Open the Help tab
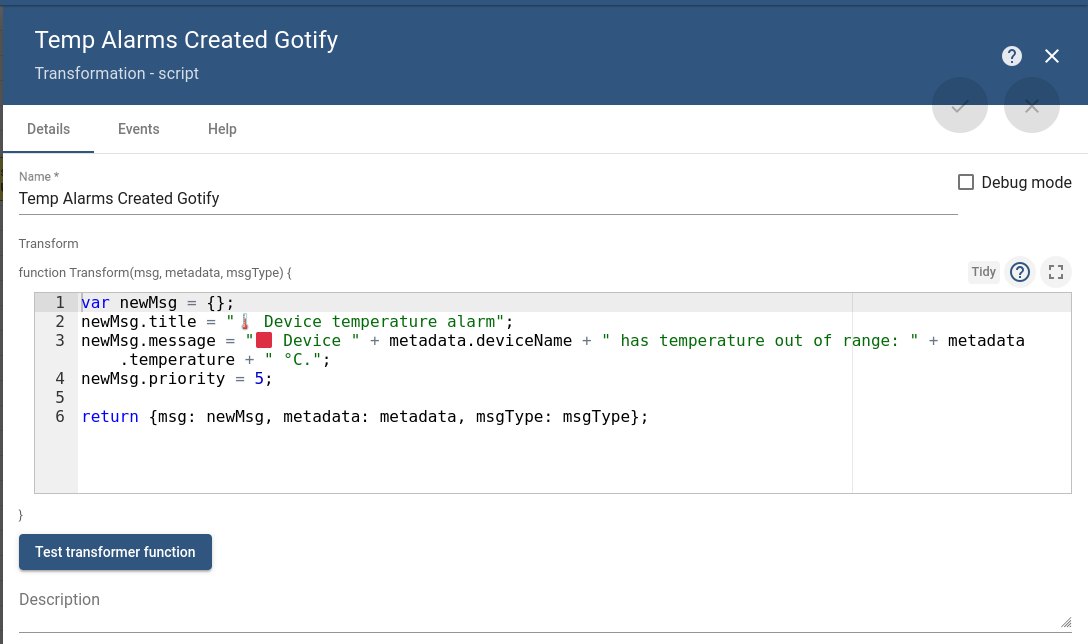The image size is (1088, 644). [x=222, y=129]
